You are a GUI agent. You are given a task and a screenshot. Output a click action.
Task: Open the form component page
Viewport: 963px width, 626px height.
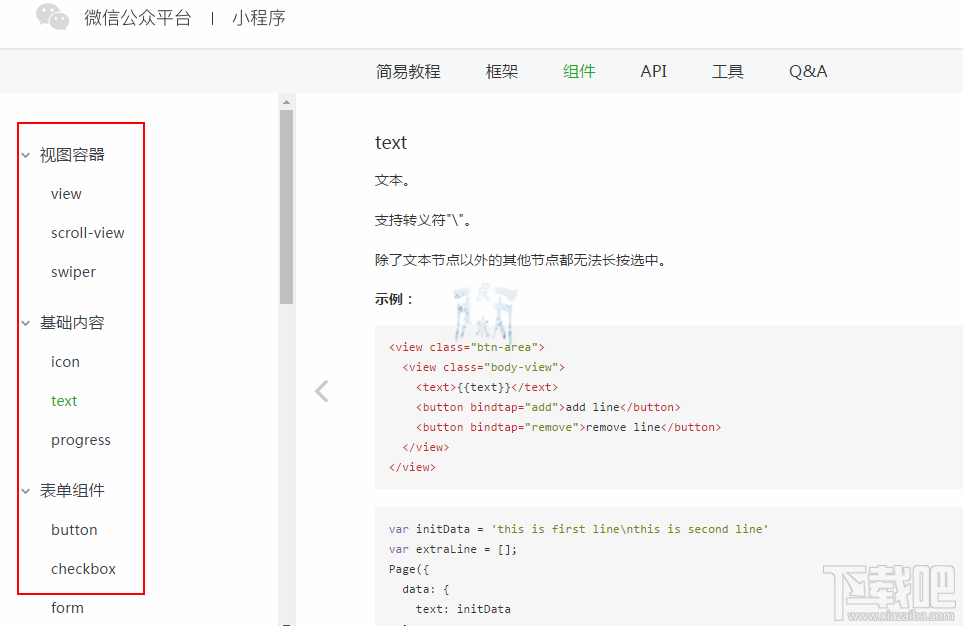coord(68,608)
